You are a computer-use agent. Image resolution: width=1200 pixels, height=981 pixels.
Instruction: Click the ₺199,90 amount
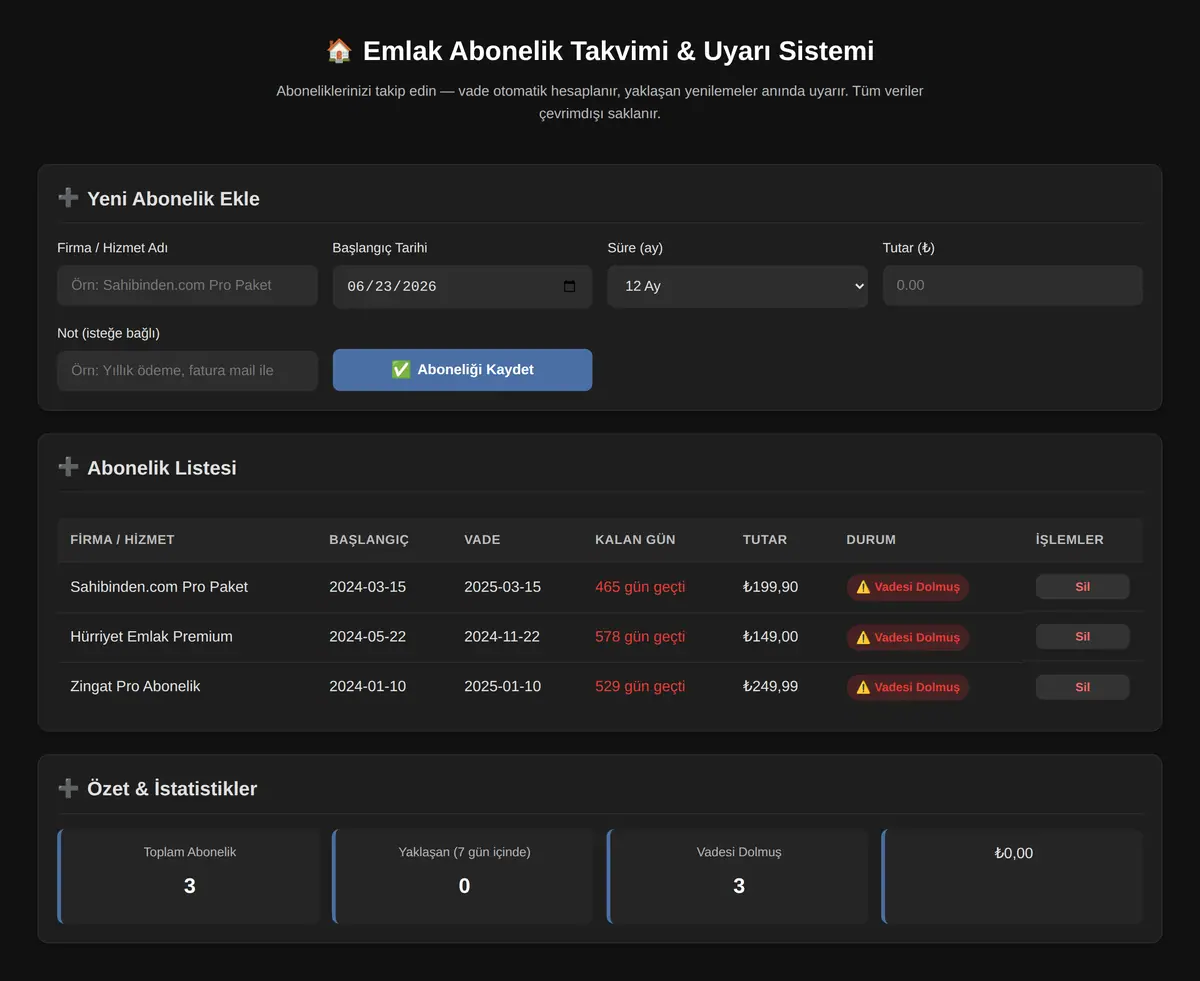(x=770, y=587)
